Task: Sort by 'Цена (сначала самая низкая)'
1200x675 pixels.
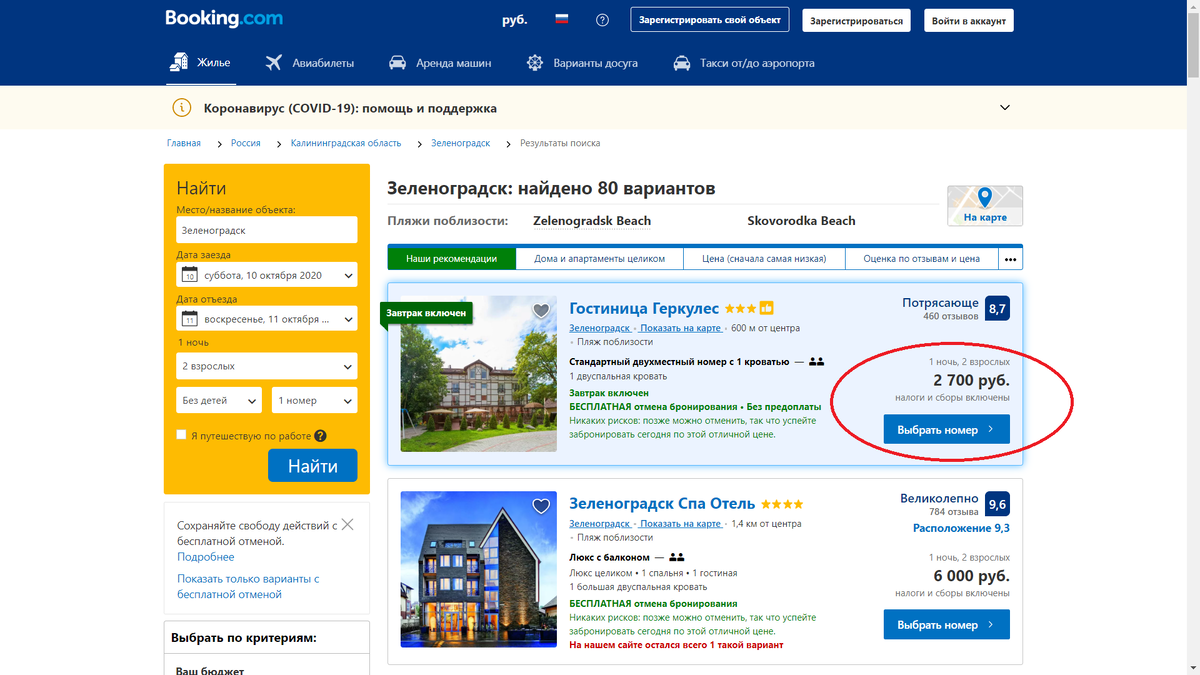Action: pyautogui.click(x=764, y=259)
